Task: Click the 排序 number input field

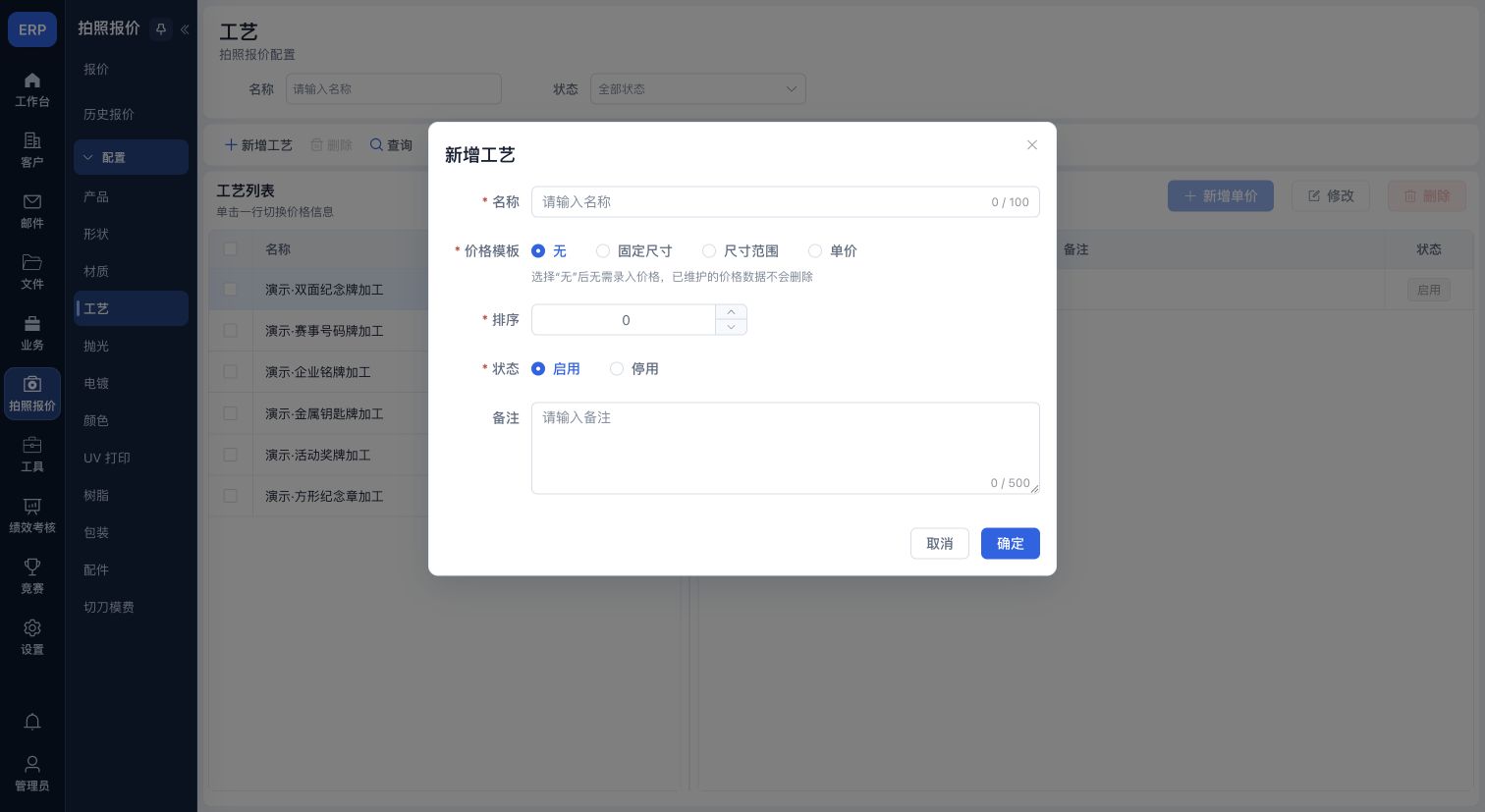Action: pyautogui.click(x=625, y=320)
